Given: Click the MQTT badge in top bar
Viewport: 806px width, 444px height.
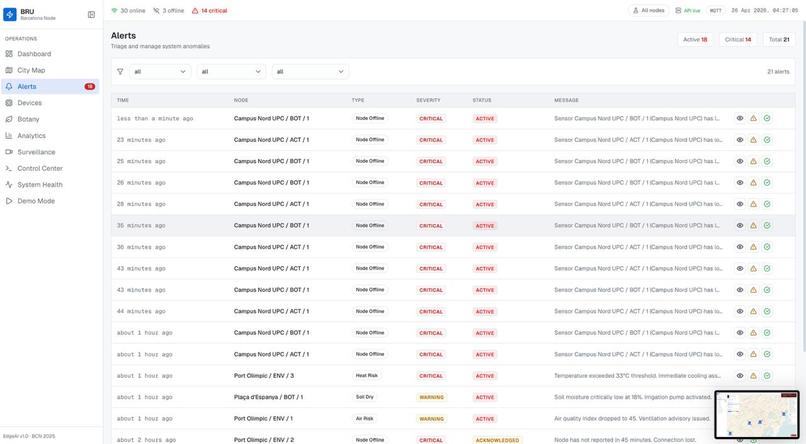Looking at the screenshot, I should tap(716, 10).
